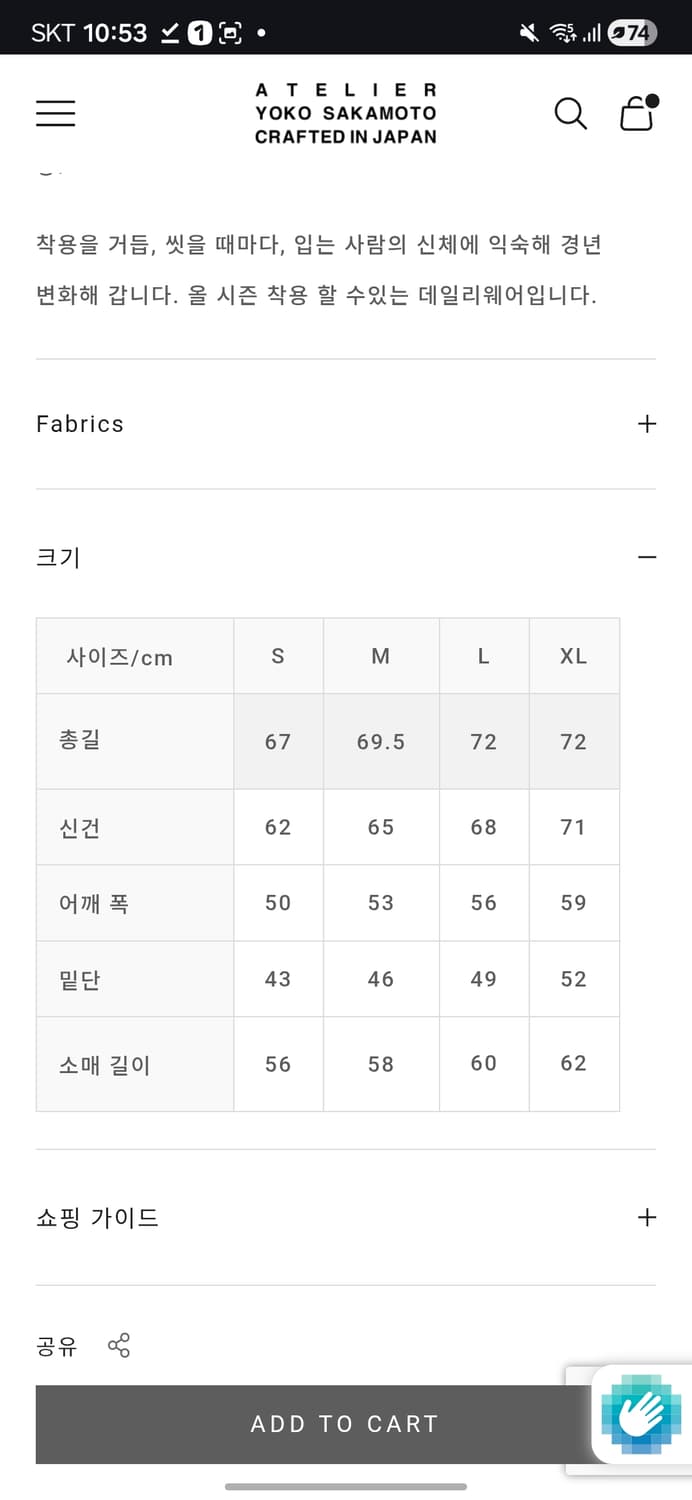Collapse the 크기 size section

point(647,556)
